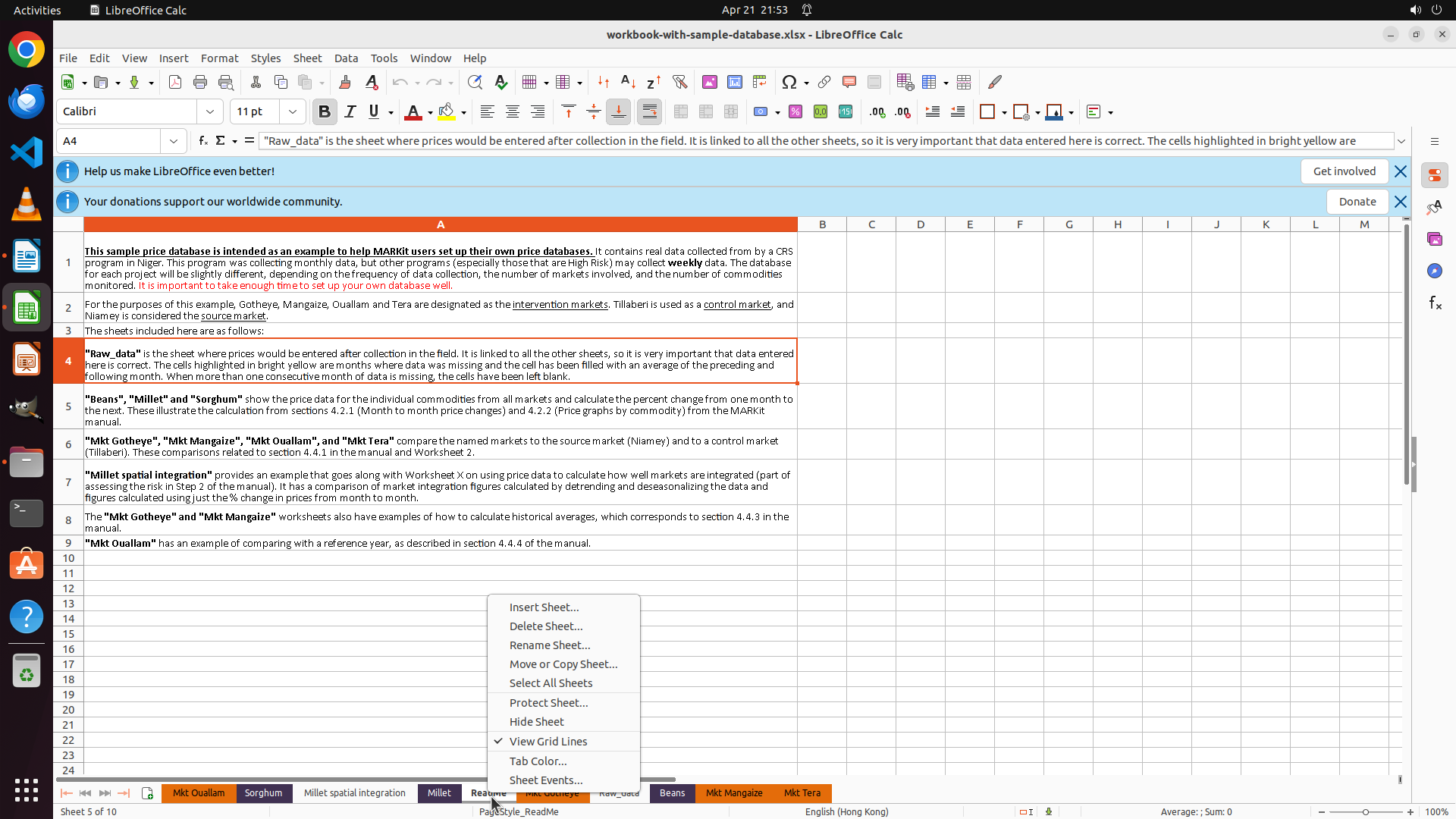The image size is (1456, 819).
Task: Expand the font size dropdown
Action: click(x=292, y=112)
